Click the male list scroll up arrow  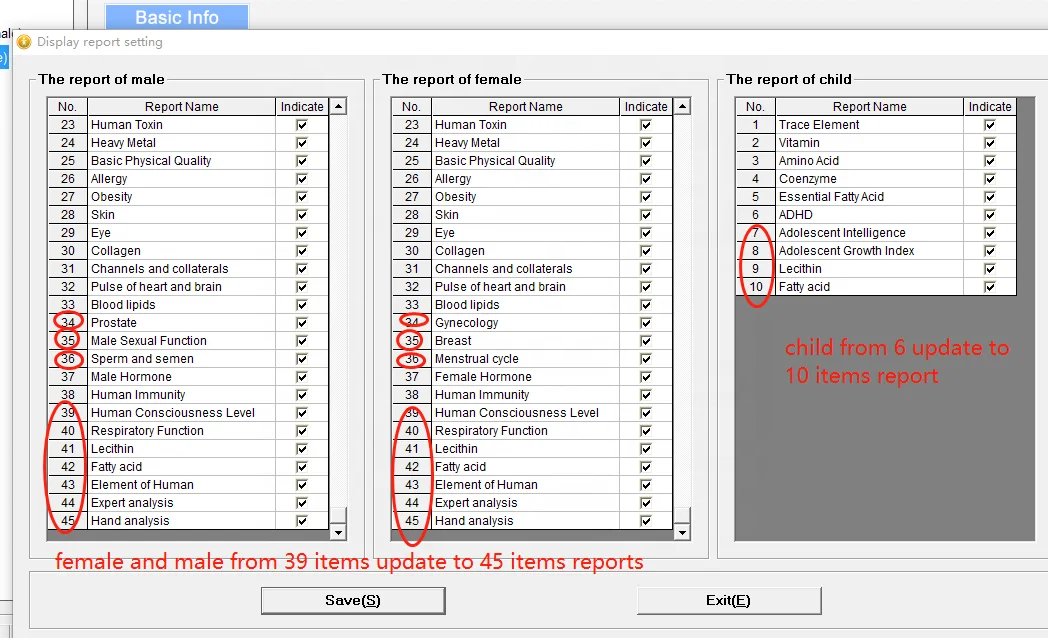pos(337,105)
